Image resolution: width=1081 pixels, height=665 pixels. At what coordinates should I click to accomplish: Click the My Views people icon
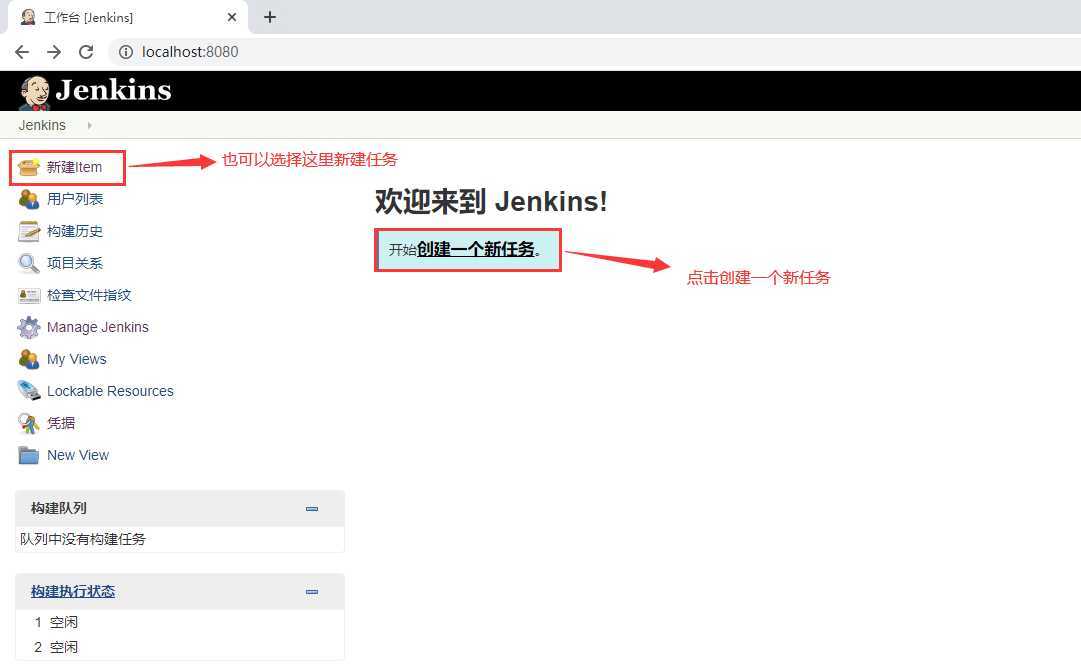pos(28,359)
